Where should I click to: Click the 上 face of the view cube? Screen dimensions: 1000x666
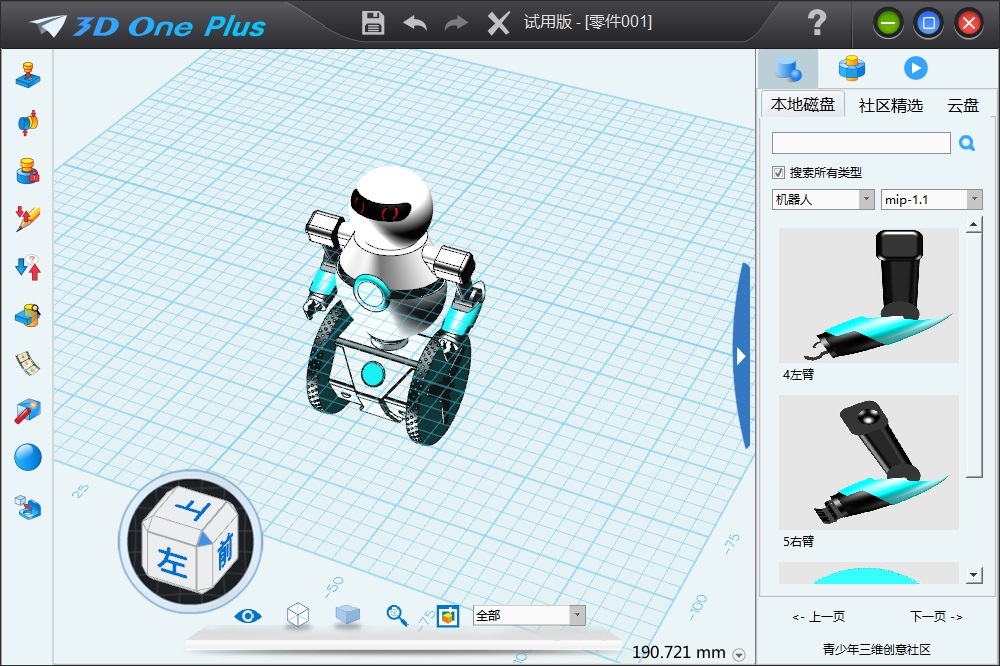pos(195,510)
